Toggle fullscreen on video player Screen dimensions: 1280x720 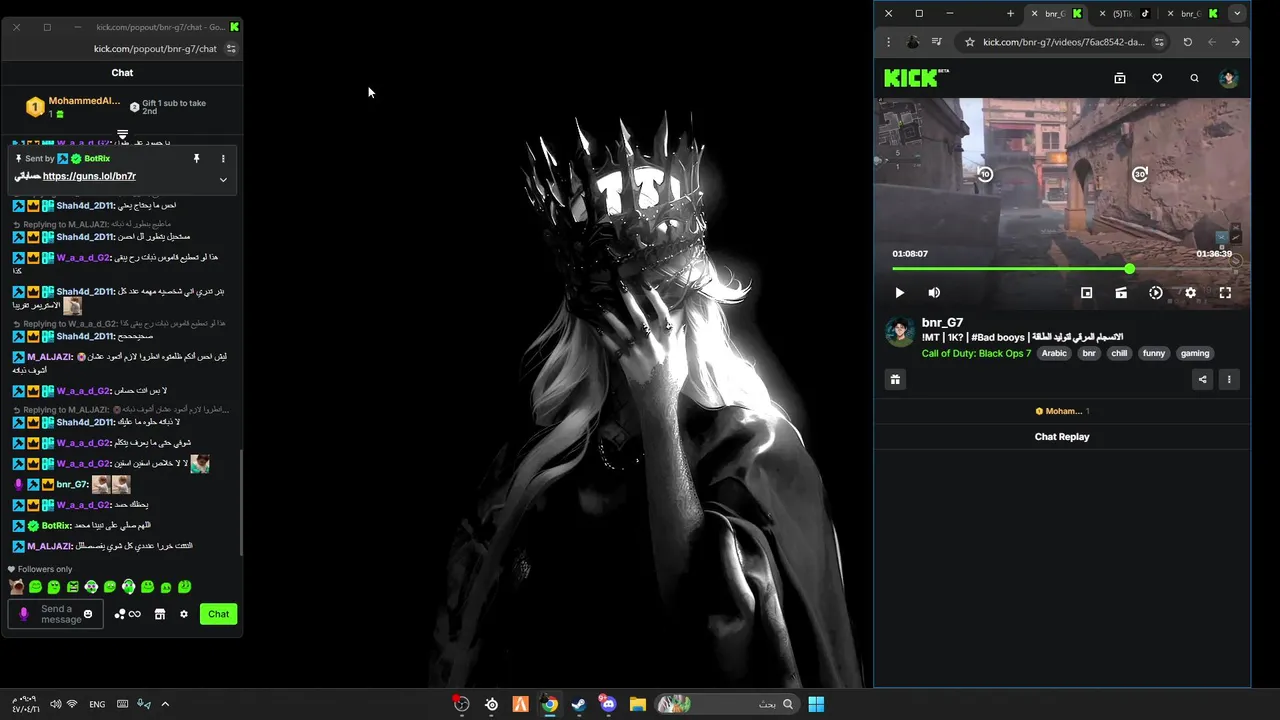(x=1225, y=293)
